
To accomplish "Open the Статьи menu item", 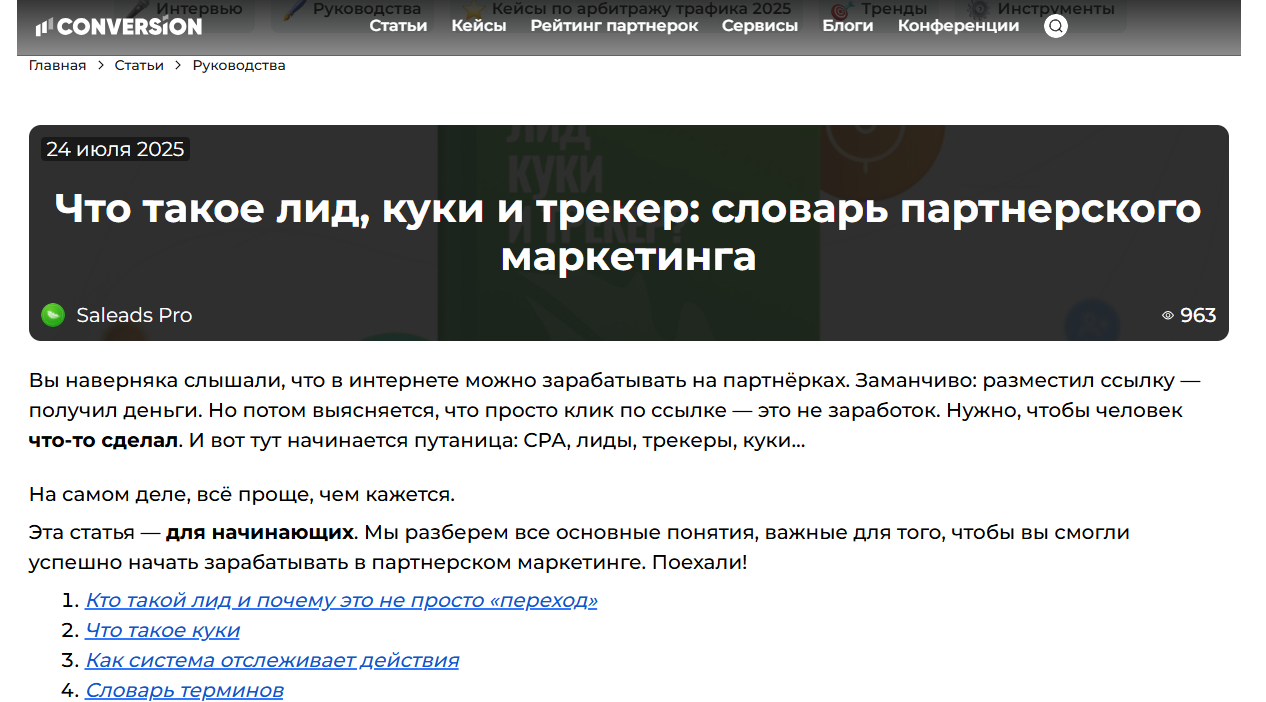I will point(398,26).
